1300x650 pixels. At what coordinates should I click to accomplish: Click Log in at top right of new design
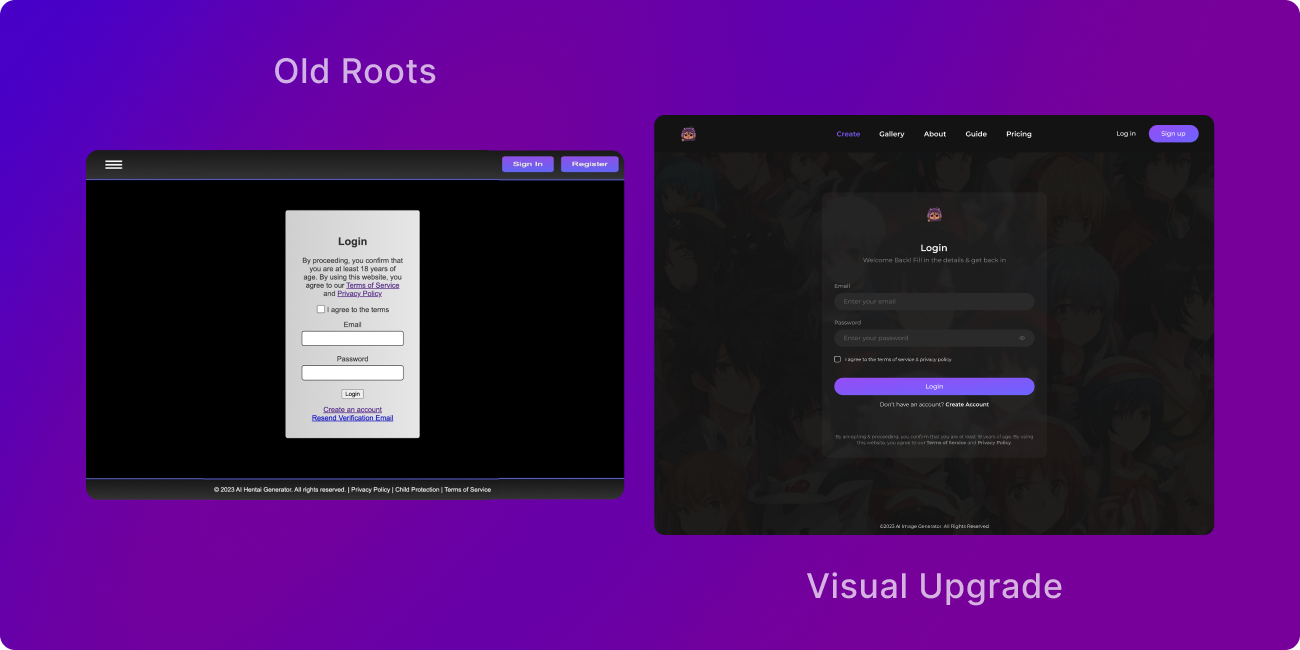1126,134
